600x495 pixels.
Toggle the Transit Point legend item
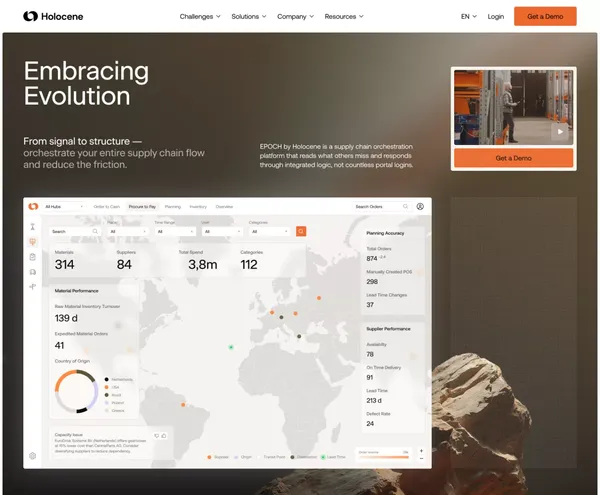tap(271, 457)
